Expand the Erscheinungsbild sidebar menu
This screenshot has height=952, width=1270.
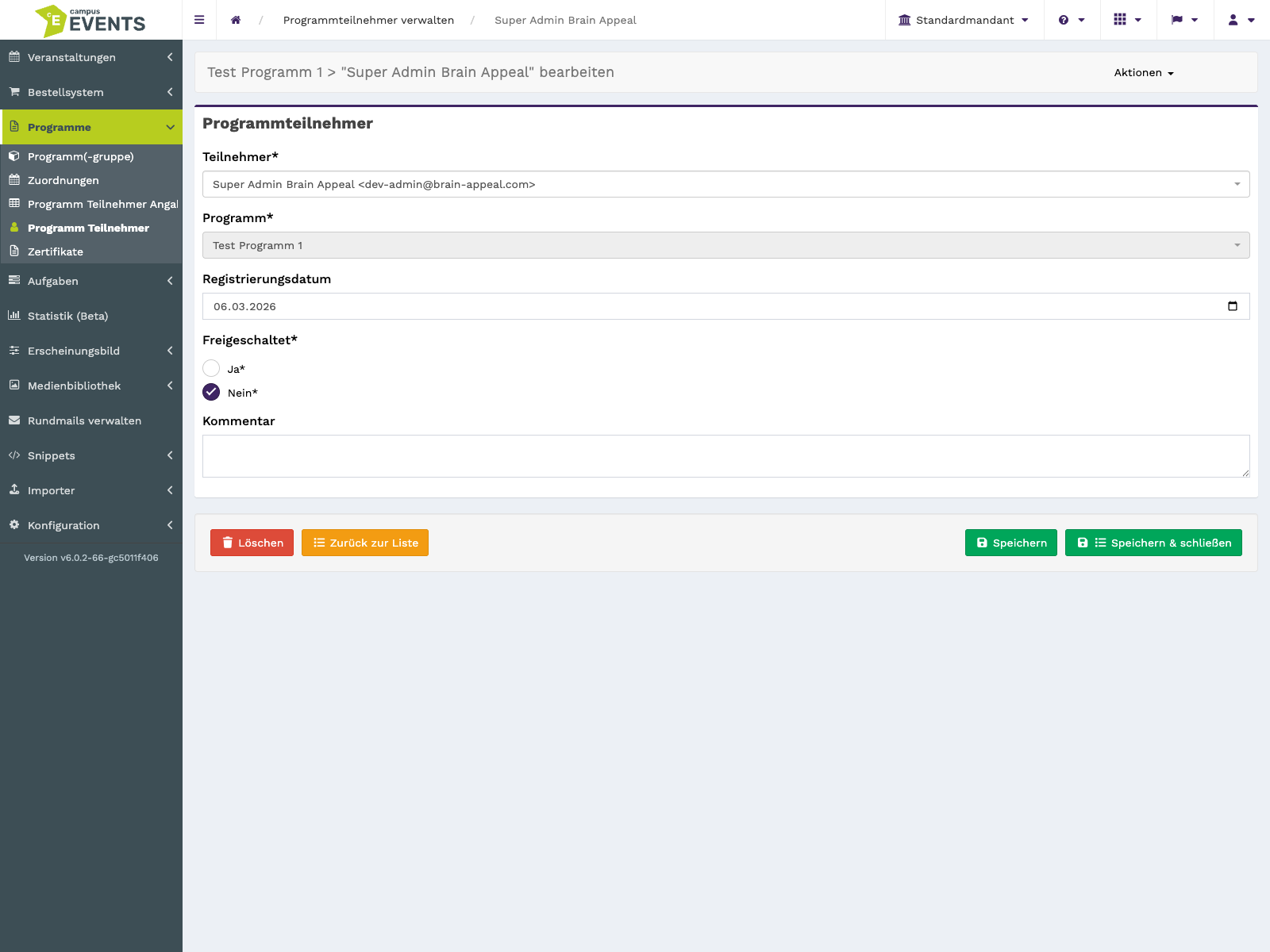(91, 351)
